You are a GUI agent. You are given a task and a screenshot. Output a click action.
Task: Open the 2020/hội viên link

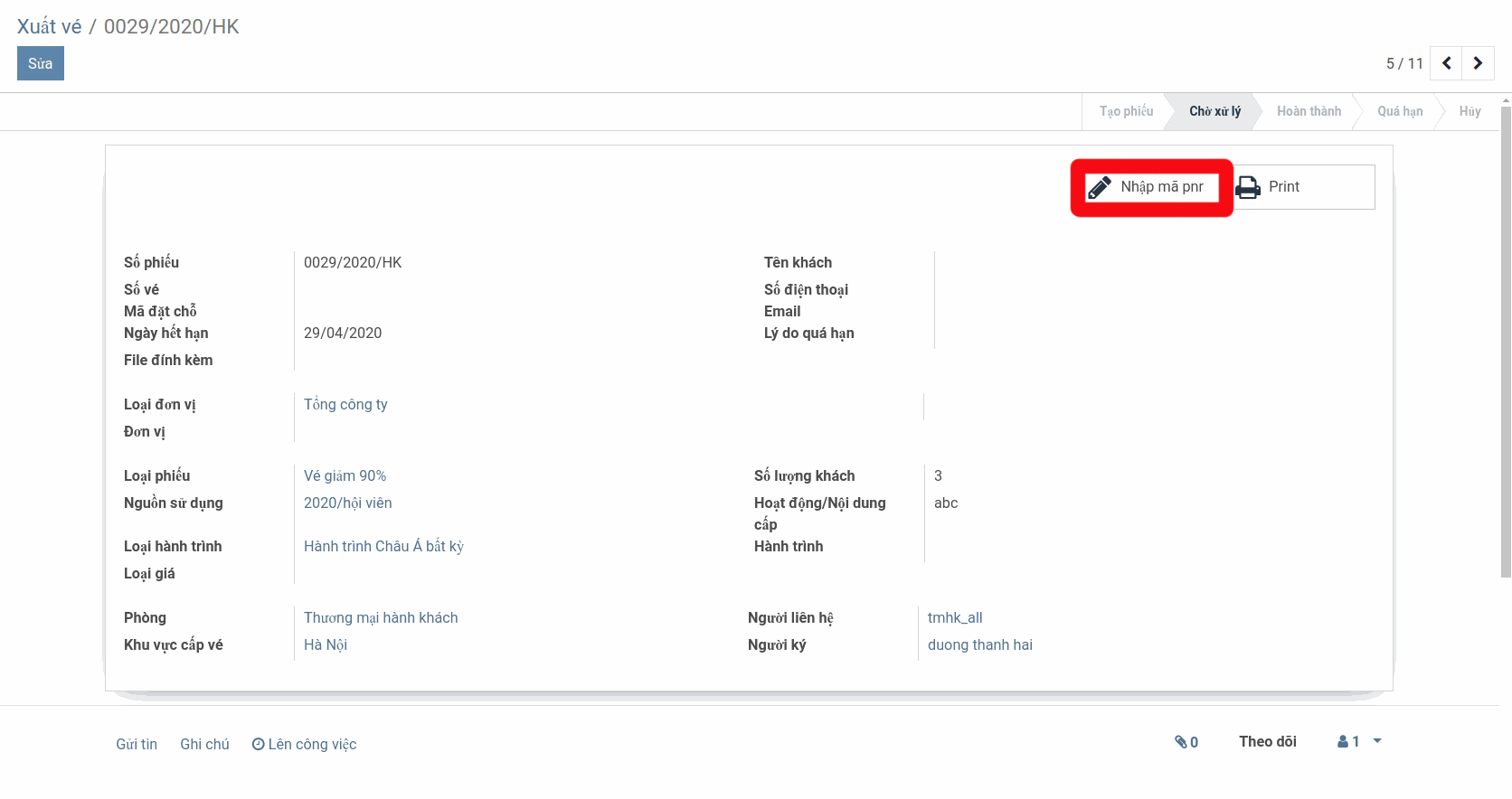347,503
